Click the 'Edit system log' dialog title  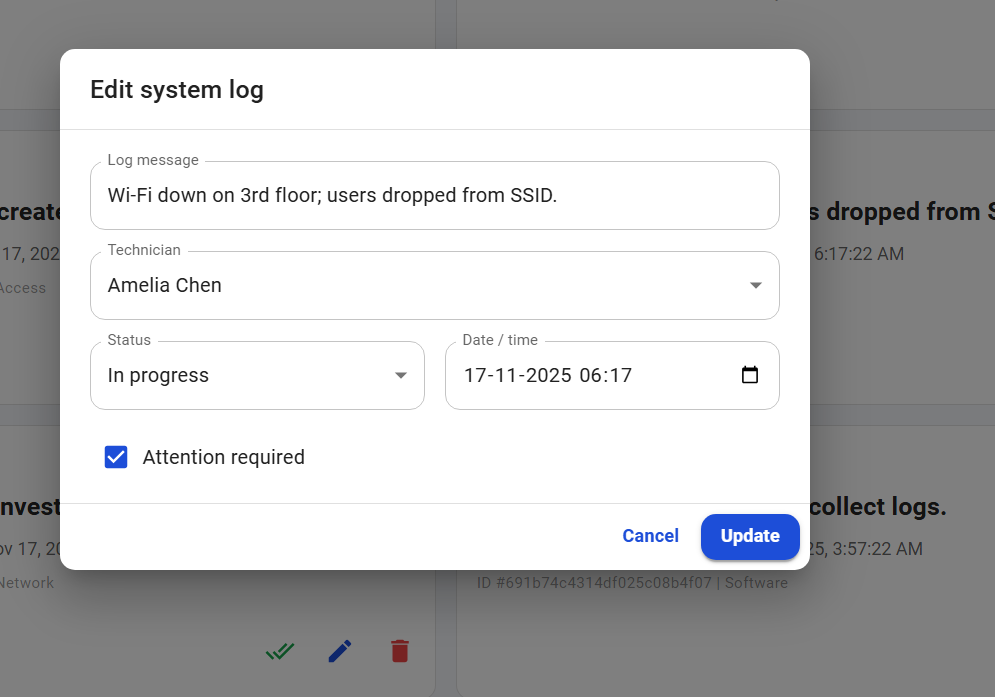(x=177, y=90)
